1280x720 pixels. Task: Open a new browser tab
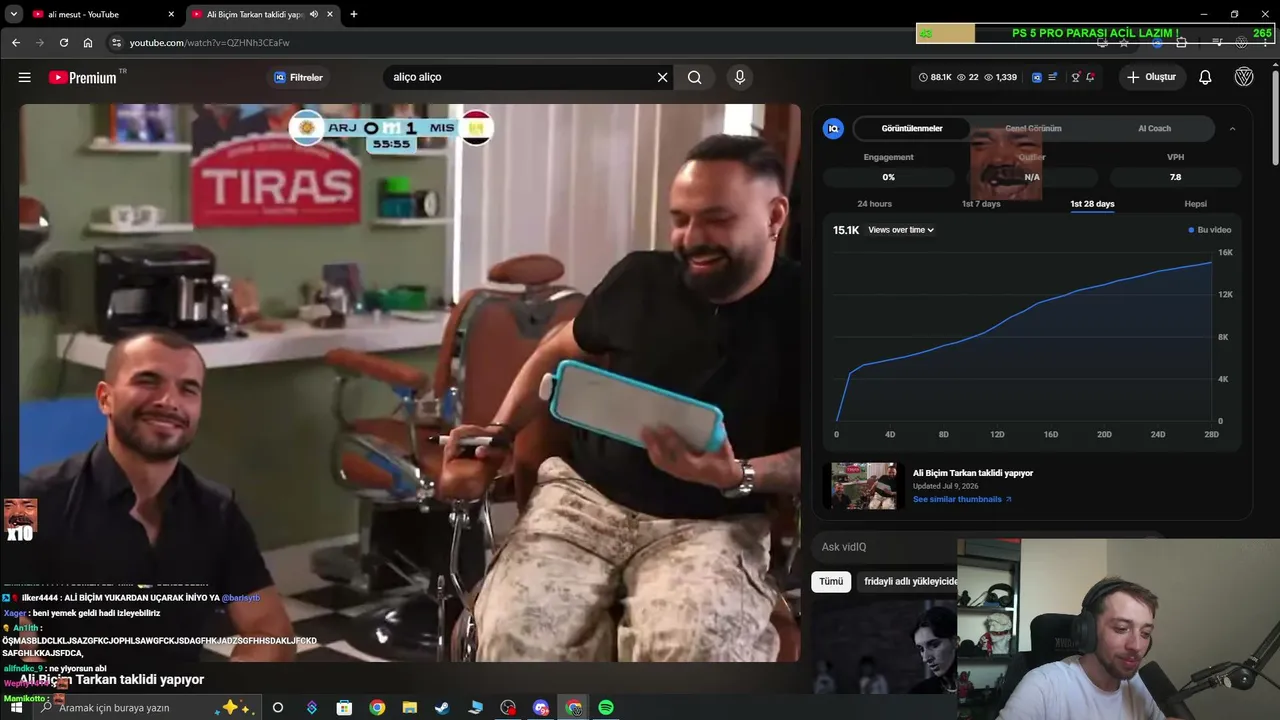(x=354, y=14)
